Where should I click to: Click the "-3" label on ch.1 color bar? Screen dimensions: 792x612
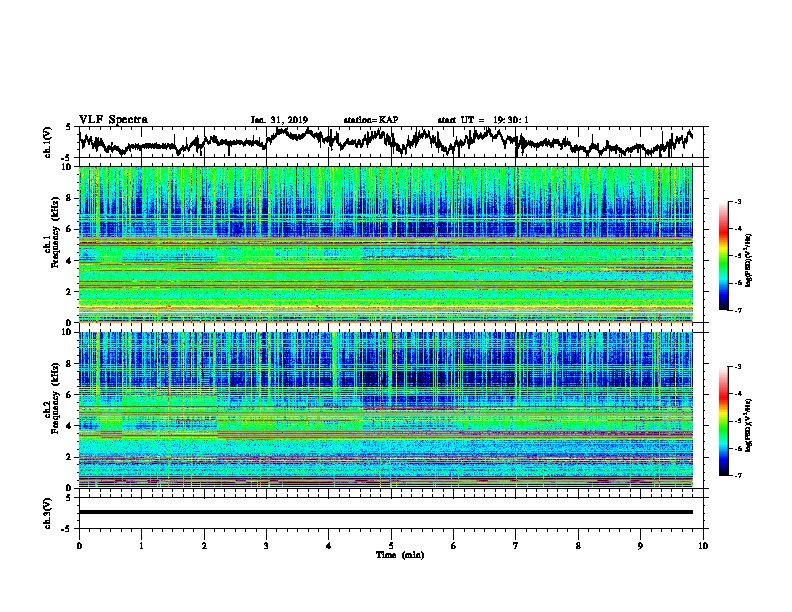pos(737,202)
